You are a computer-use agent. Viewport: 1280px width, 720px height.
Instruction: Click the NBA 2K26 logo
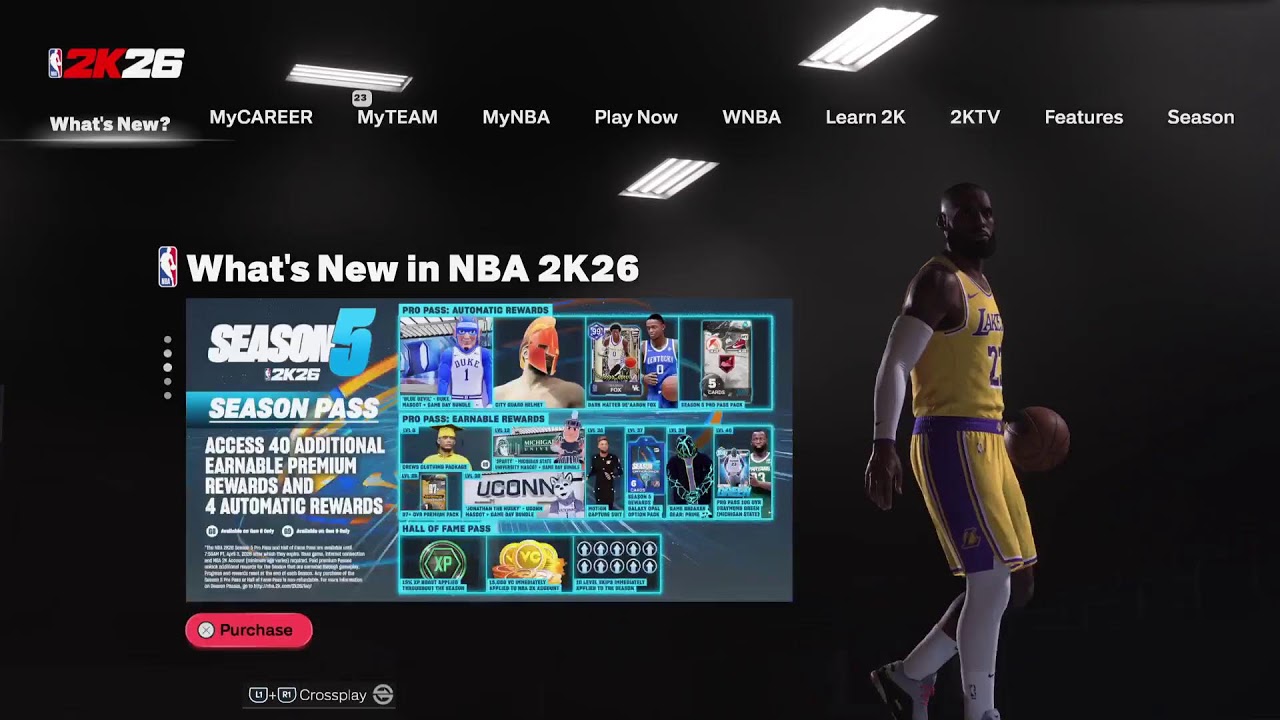[116, 64]
